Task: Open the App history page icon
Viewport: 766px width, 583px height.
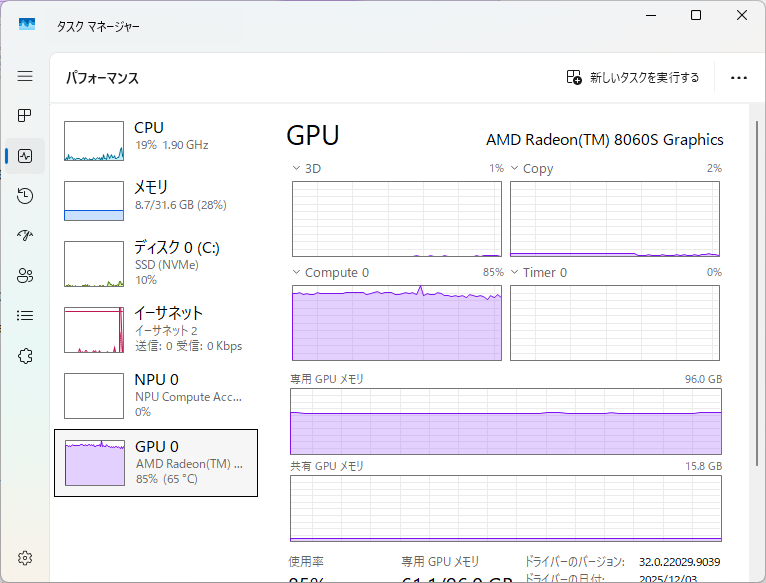Action: click(x=25, y=195)
